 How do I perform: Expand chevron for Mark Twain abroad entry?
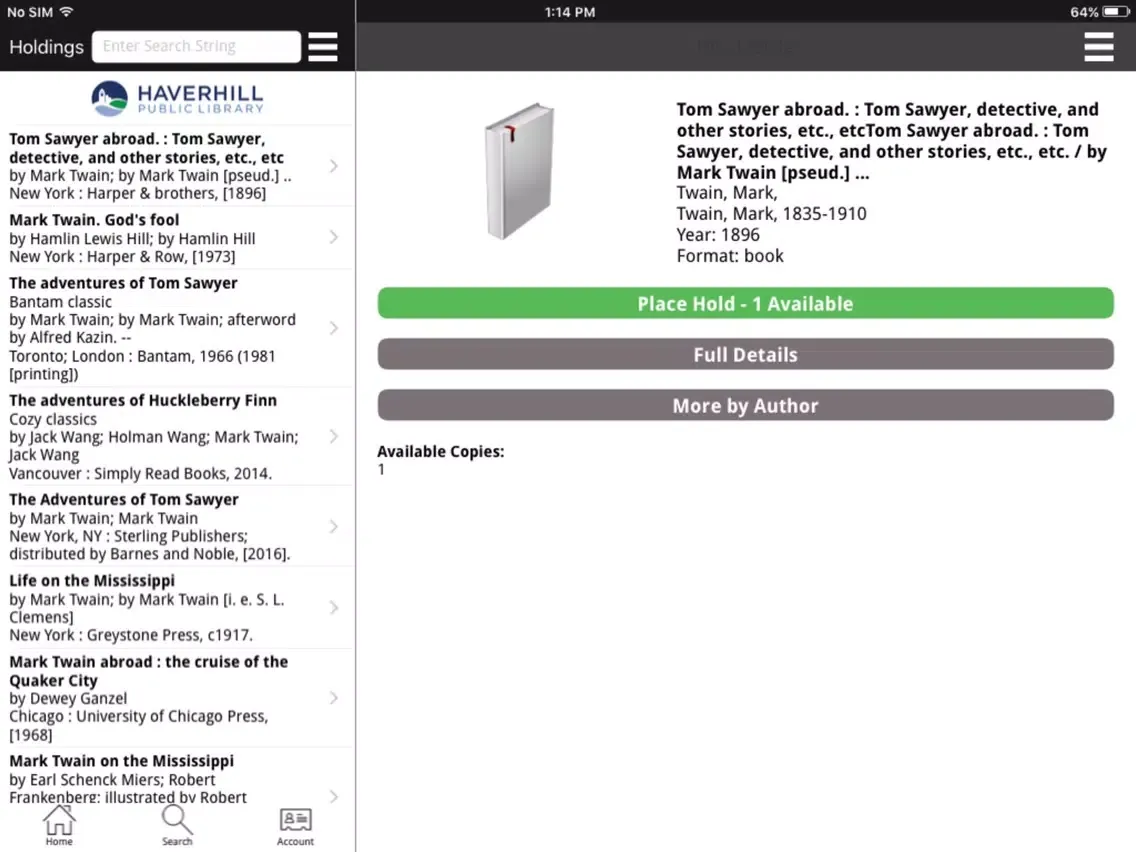coord(333,698)
